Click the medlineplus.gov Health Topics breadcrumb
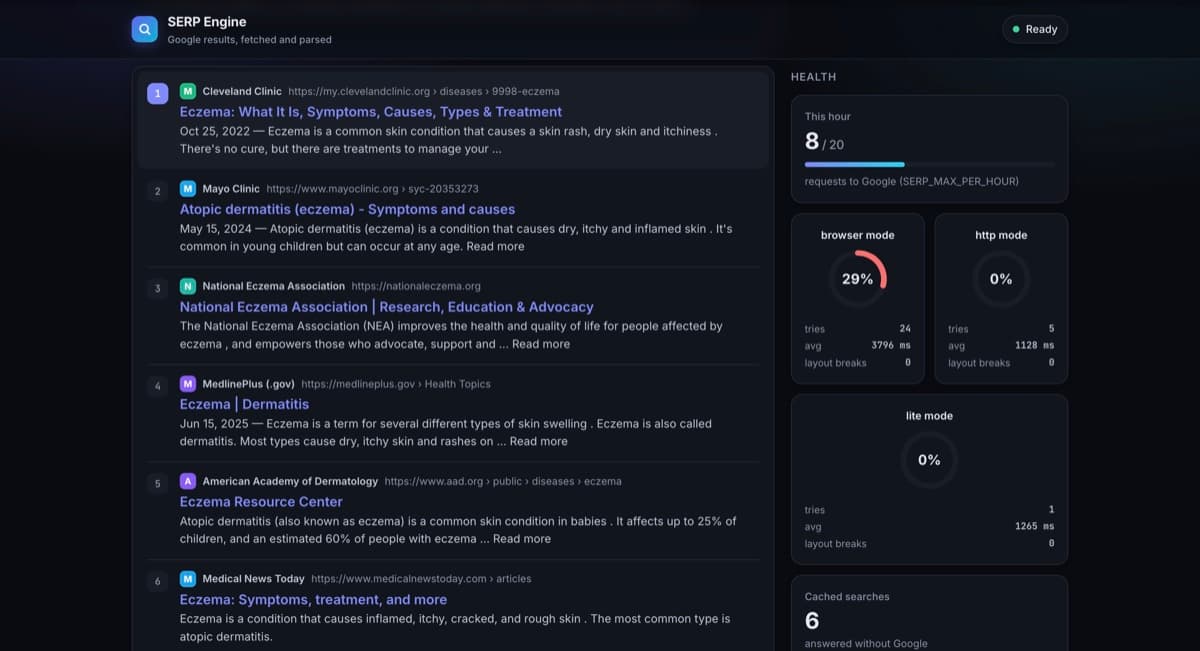The width and height of the screenshot is (1200, 651). tap(396, 384)
